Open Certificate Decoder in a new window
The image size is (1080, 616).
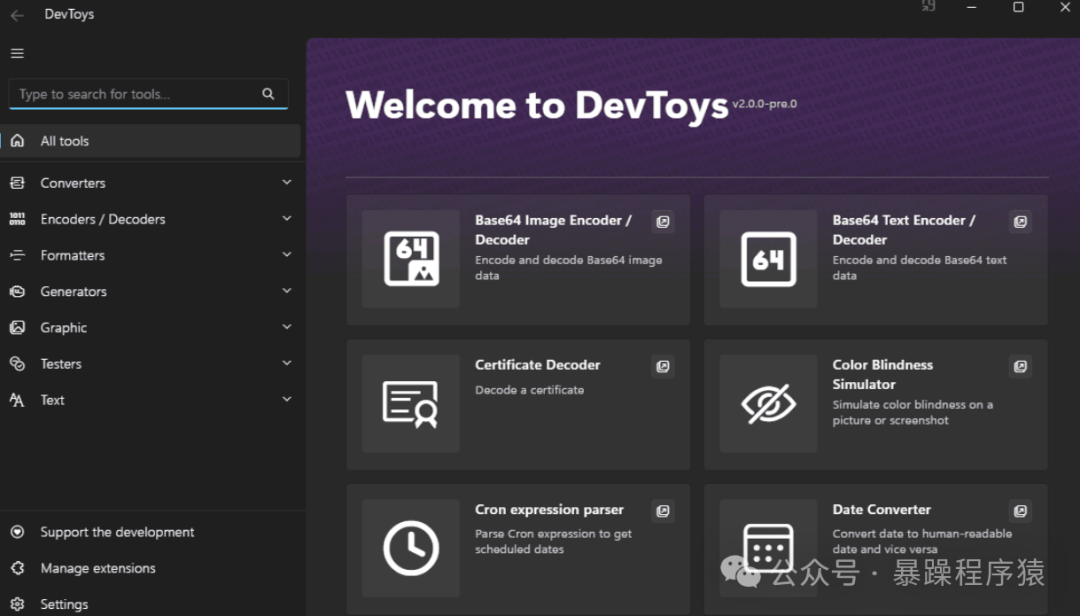[662, 366]
